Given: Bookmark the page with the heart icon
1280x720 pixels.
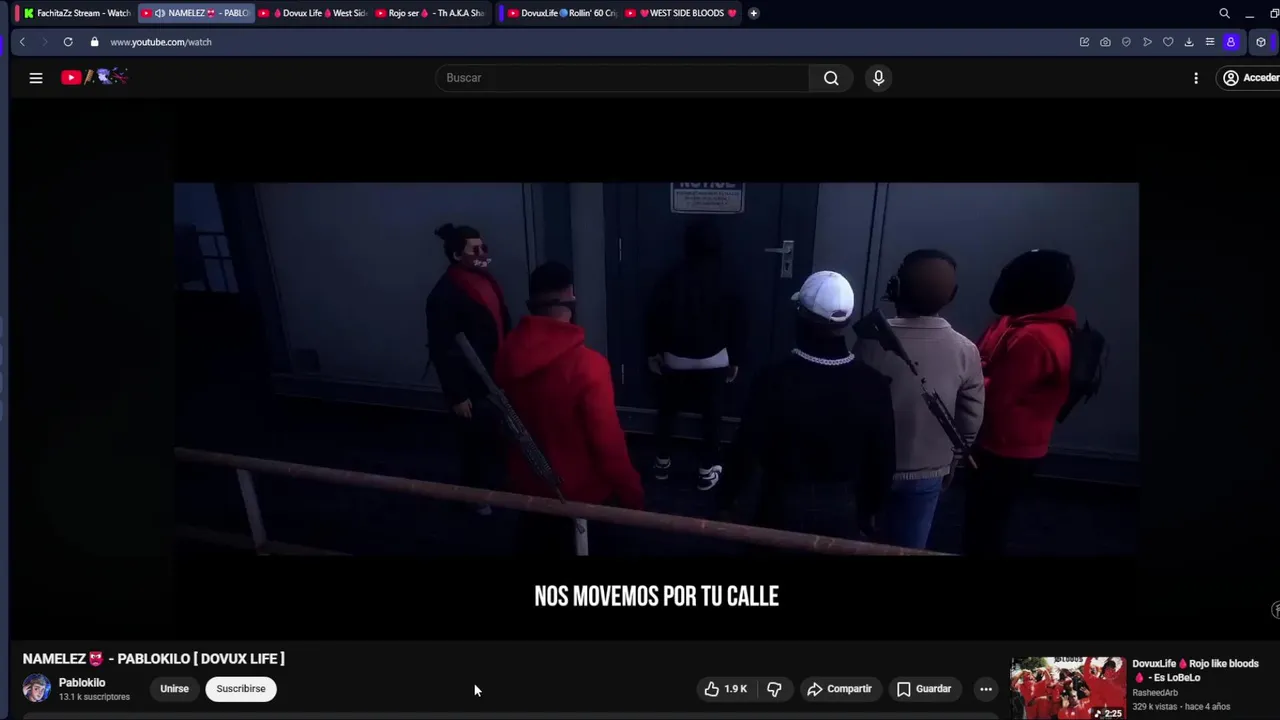Looking at the screenshot, I should pyautogui.click(x=1168, y=42).
